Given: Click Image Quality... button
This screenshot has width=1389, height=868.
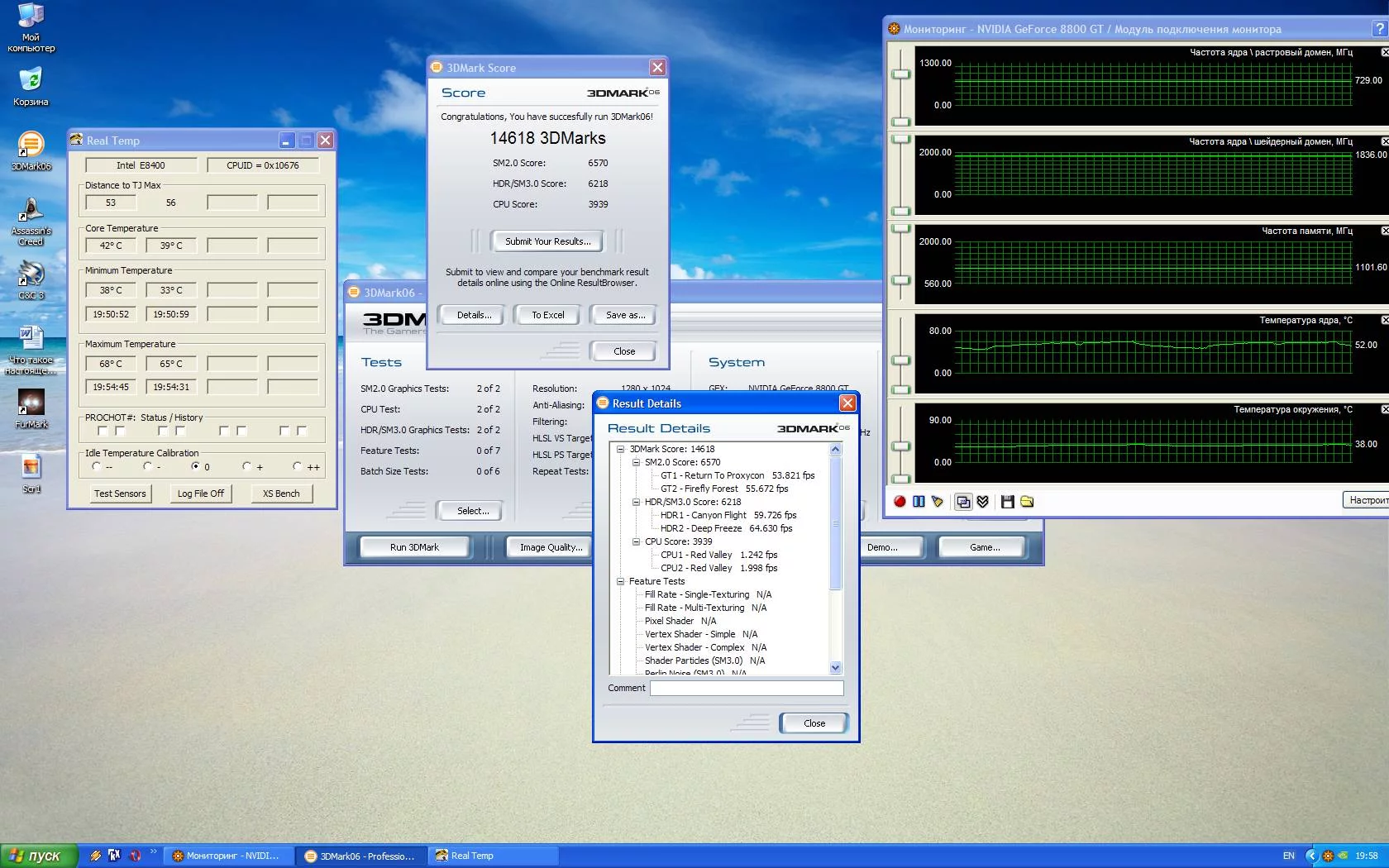Looking at the screenshot, I should (550, 547).
